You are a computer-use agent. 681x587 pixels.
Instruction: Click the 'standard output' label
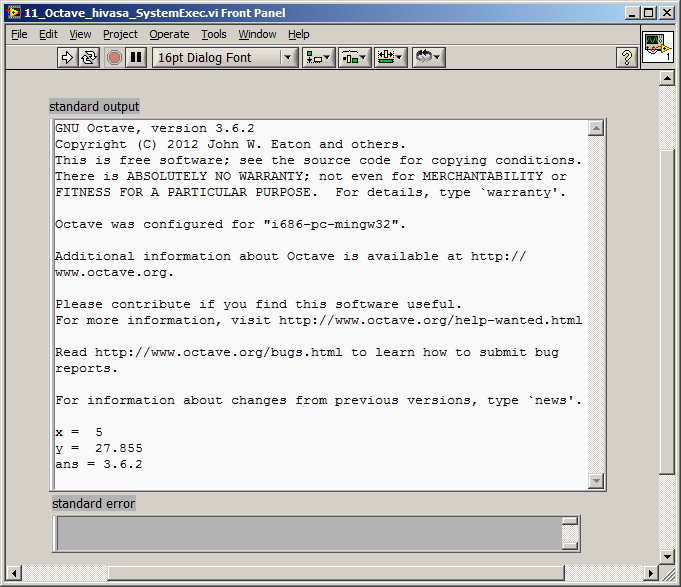point(94,106)
